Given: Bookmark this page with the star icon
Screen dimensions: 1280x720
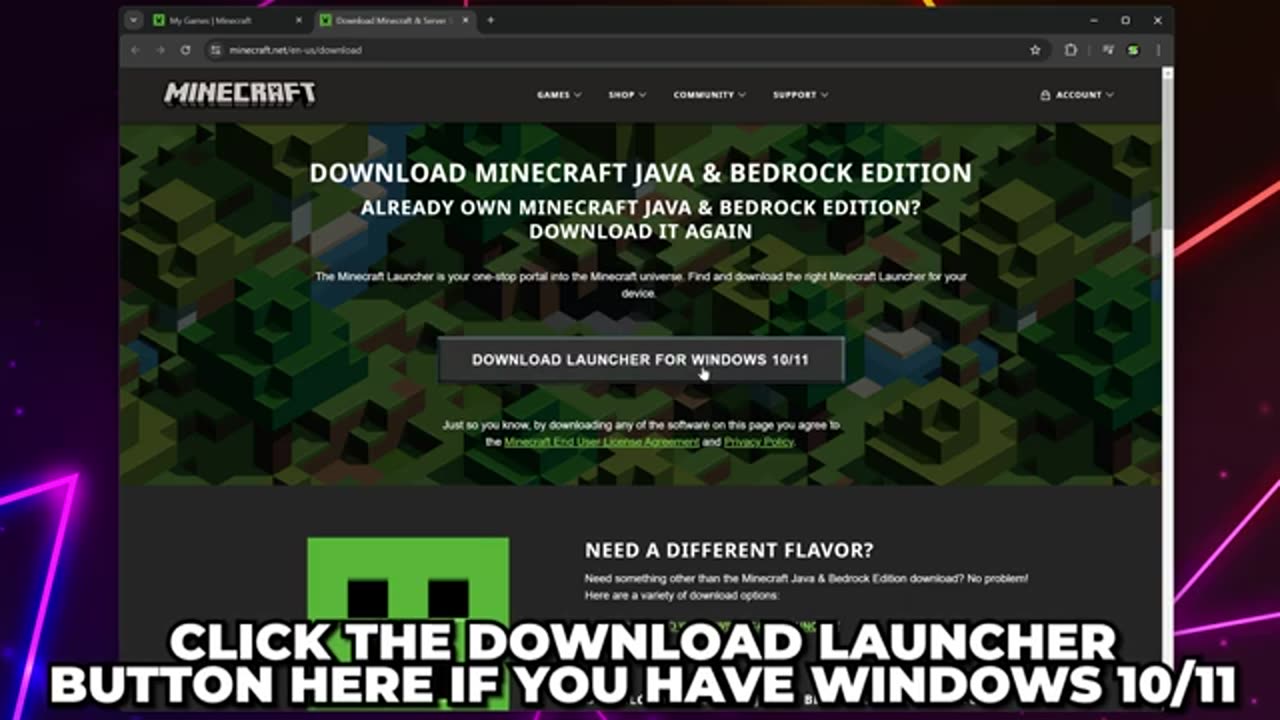Looking at the screenshot, I should 1035,50.
